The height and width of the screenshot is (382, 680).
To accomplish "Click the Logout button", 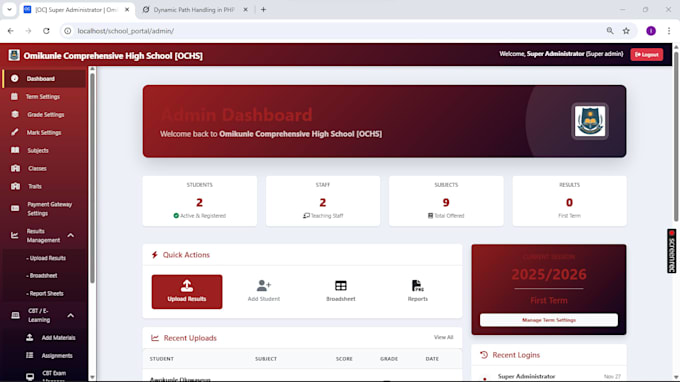I will [x=646, y=55].
